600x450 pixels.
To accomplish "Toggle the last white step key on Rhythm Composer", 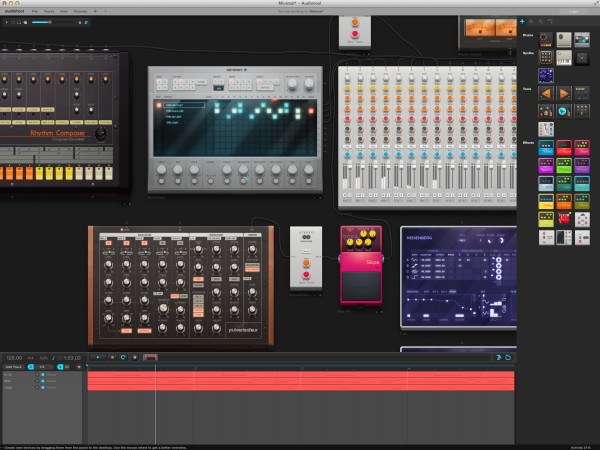I will click(109, 173).
